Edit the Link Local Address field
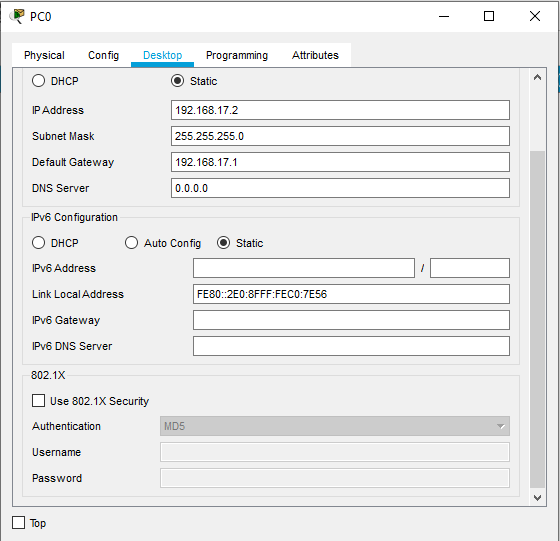560x541 pixels. point(351,294)
